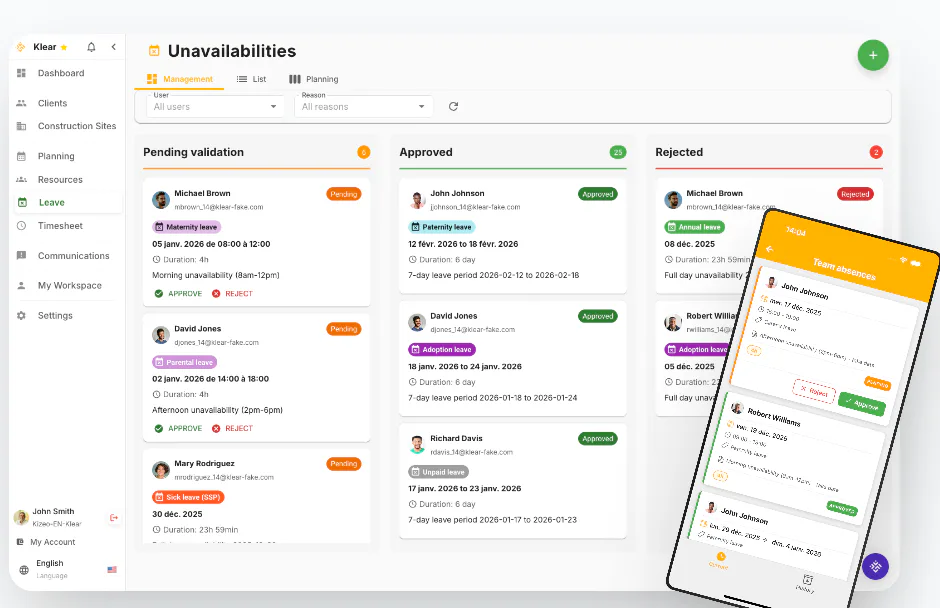This screenshot has width=940, height=608.
Task: Click the Pending validation count badge
Action: [363, 152]
